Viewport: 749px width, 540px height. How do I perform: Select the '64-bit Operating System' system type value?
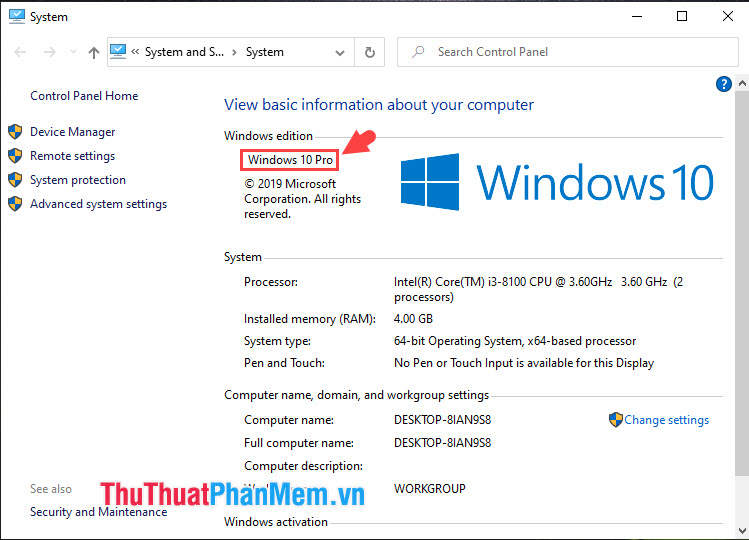click(x=515, y=341)
